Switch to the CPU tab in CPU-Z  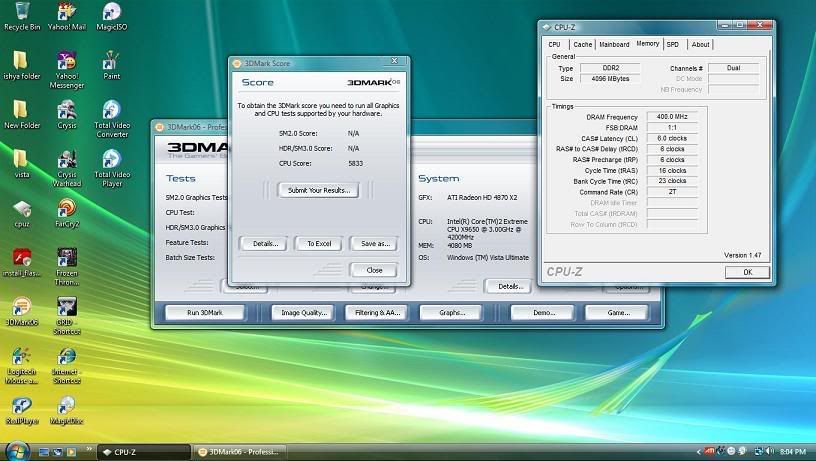[554, 44]
